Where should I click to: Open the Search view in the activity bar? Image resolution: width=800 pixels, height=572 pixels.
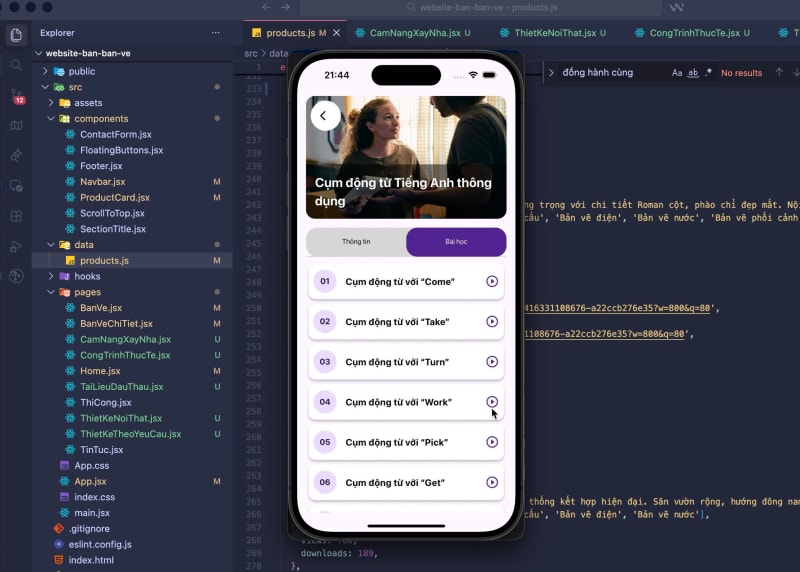(16, 65)
